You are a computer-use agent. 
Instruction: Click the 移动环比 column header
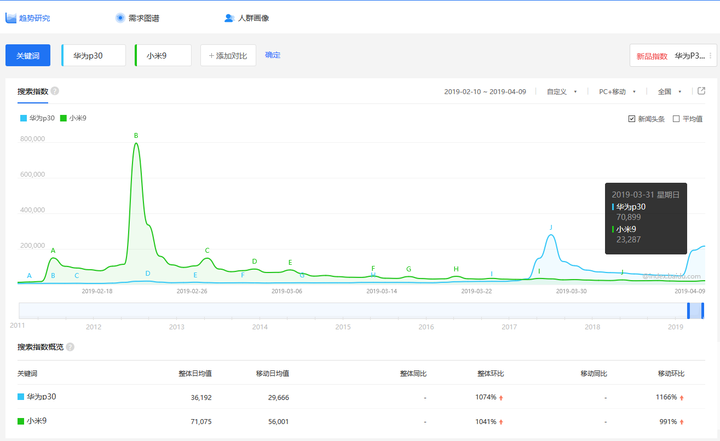pos(671,373)
